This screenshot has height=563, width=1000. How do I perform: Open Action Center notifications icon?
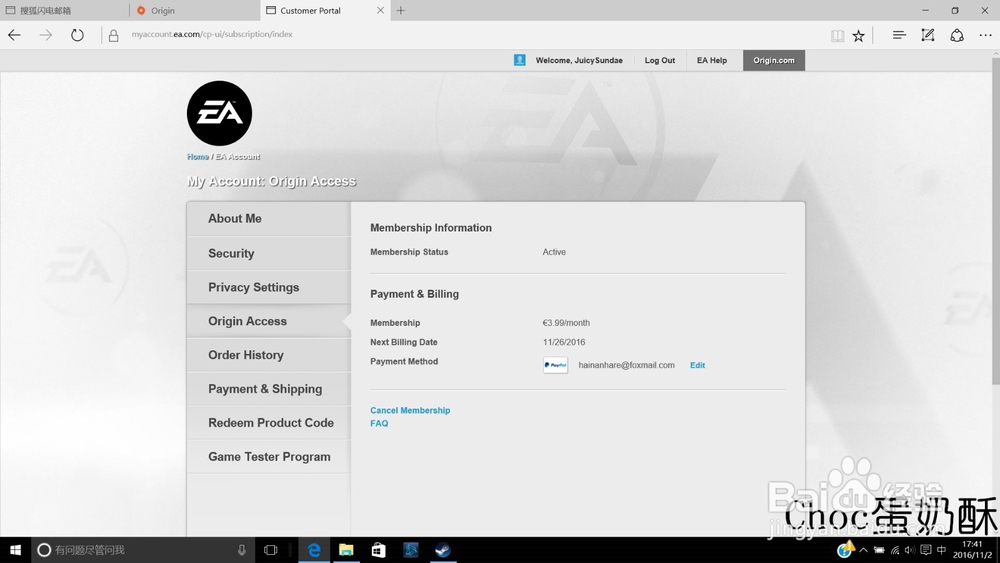926,550
